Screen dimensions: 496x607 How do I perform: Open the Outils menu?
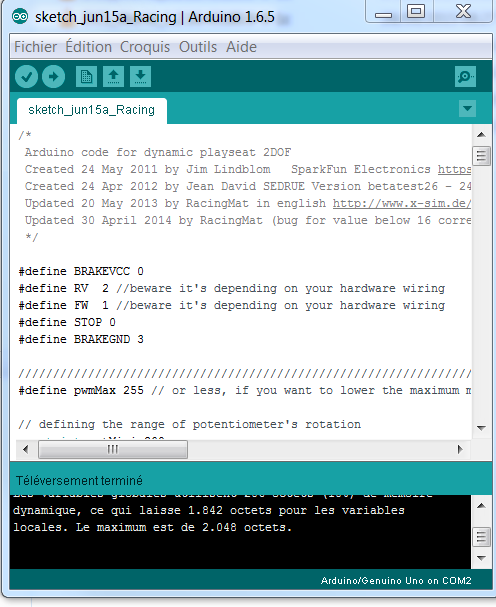198,47
